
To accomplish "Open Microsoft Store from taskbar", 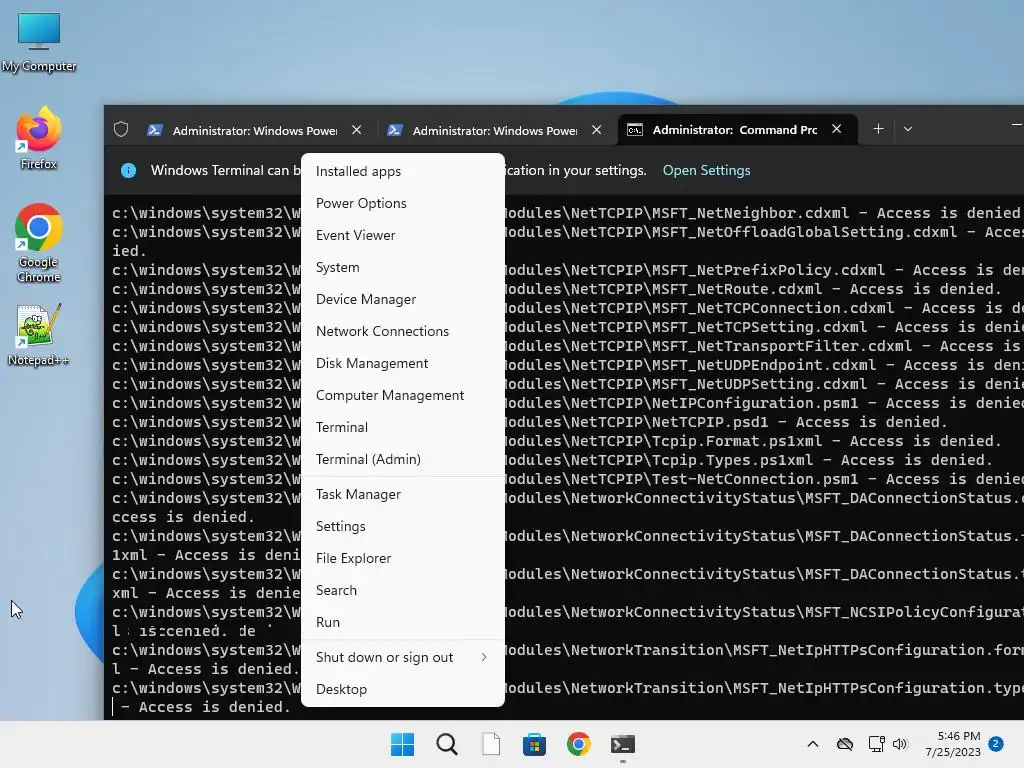I will [x=534, y=744].
